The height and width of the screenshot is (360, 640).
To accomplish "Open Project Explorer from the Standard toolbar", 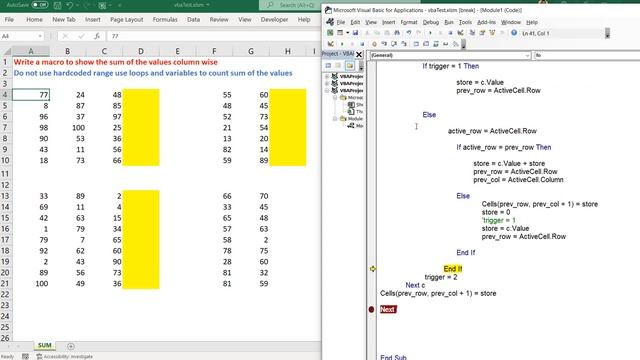I will (472, 33).
